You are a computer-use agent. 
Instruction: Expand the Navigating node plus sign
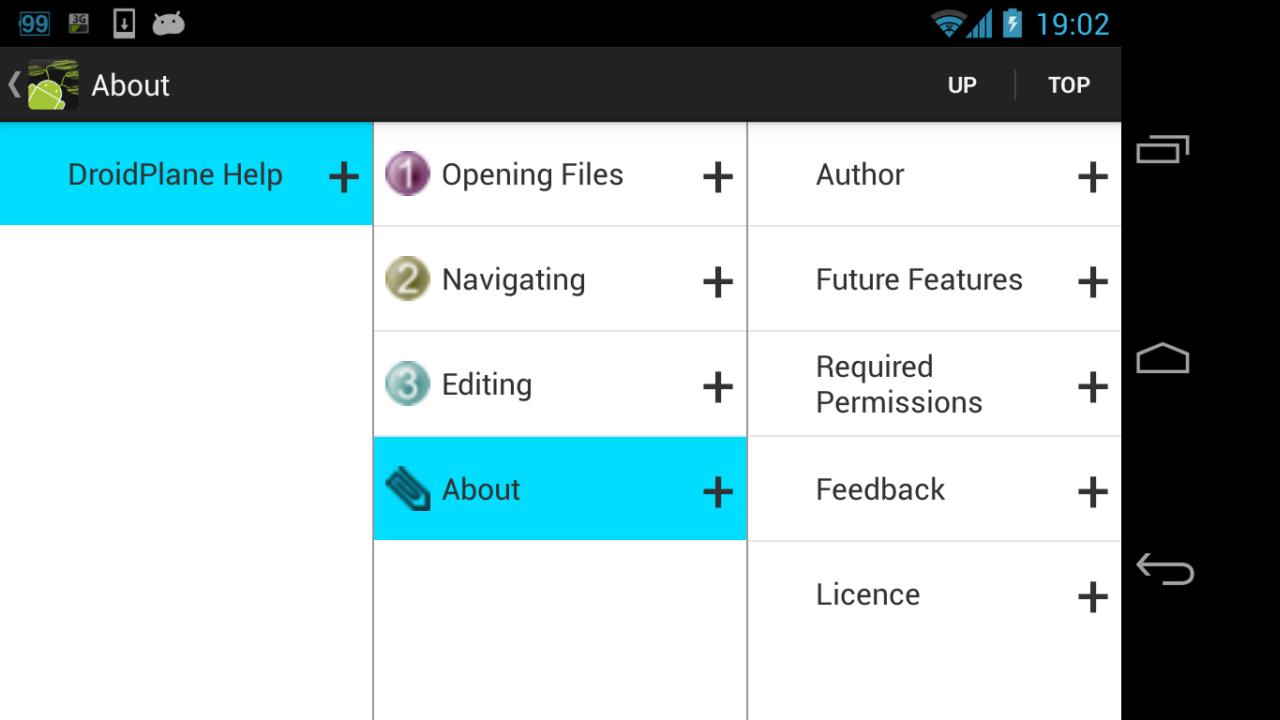(x=718, y=282)
